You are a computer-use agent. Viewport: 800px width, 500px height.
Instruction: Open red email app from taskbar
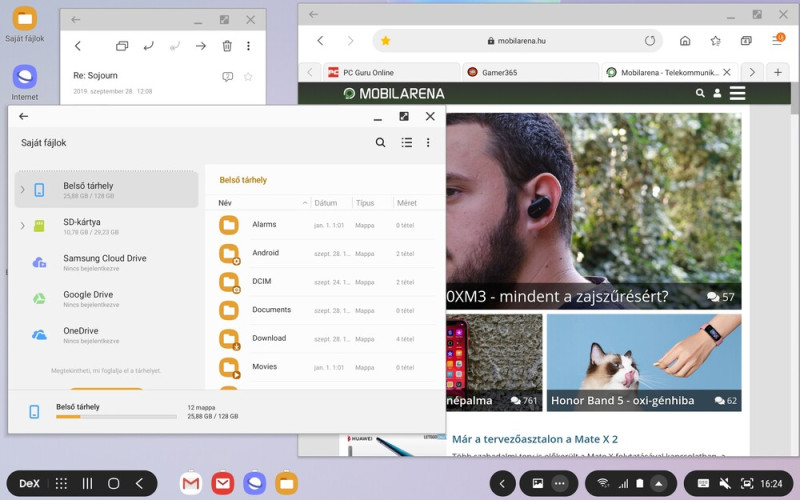223,484
